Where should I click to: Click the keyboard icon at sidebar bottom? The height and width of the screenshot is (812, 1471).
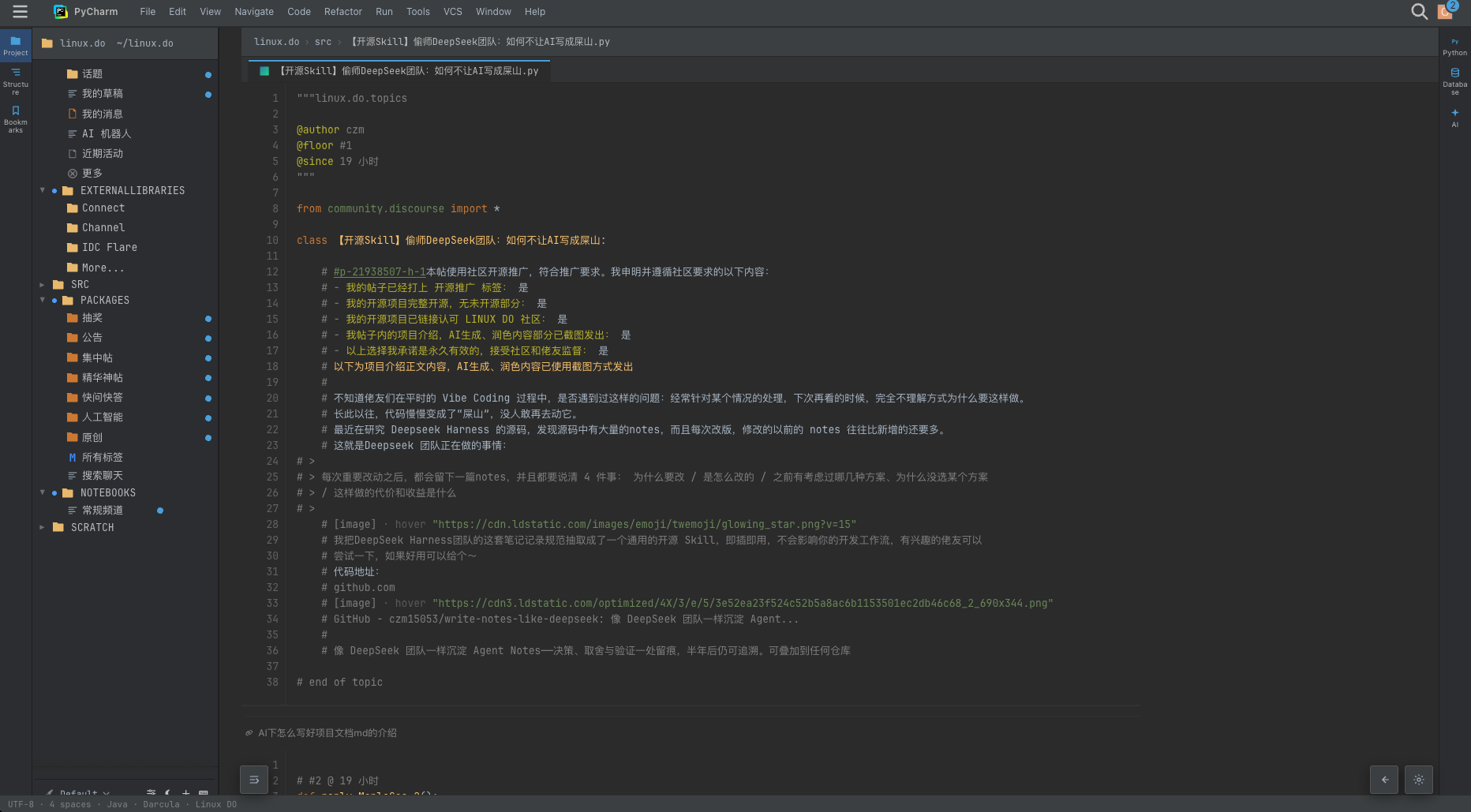click(x=204, y=792)
